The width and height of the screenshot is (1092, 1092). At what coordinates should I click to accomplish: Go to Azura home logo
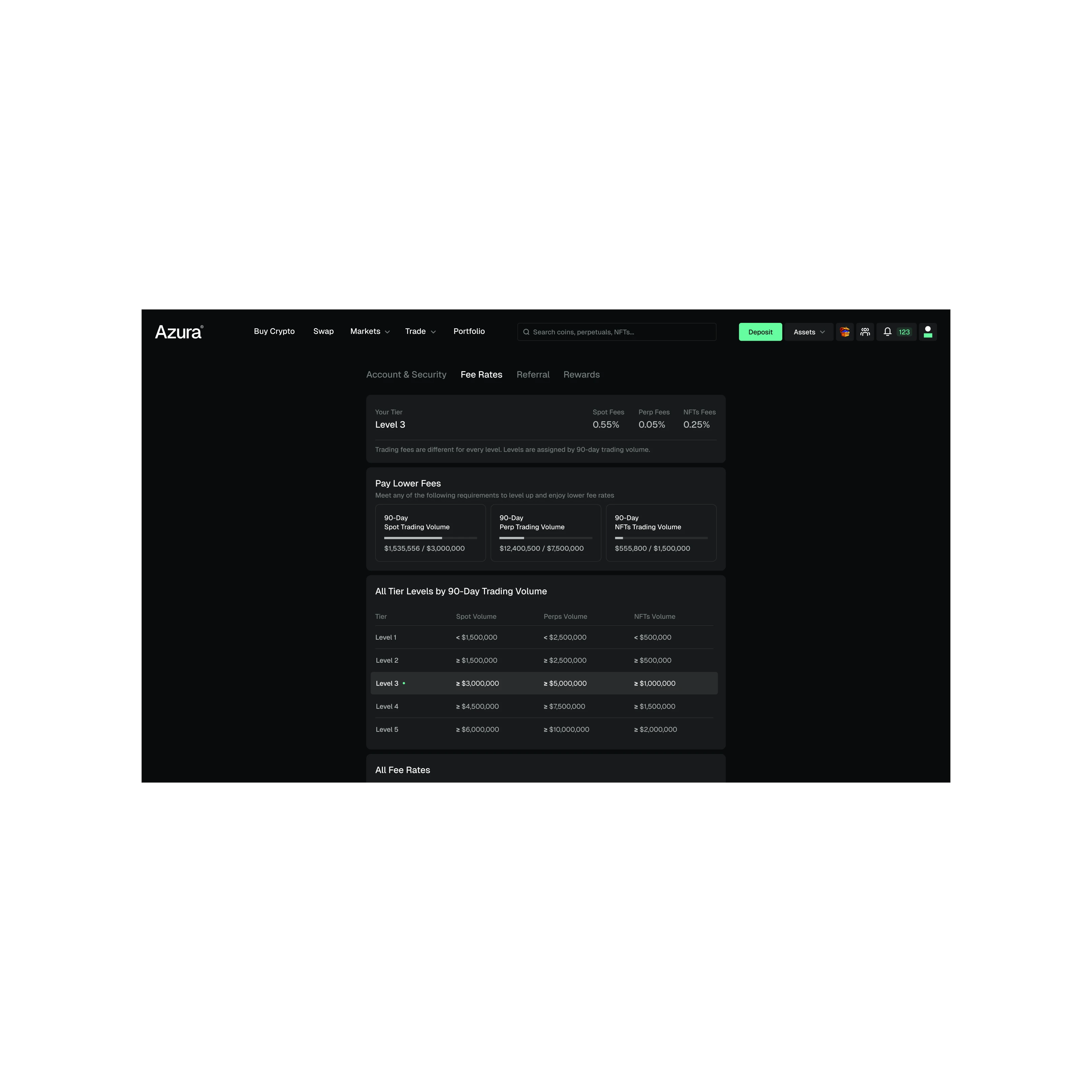(x=179, y=332)
